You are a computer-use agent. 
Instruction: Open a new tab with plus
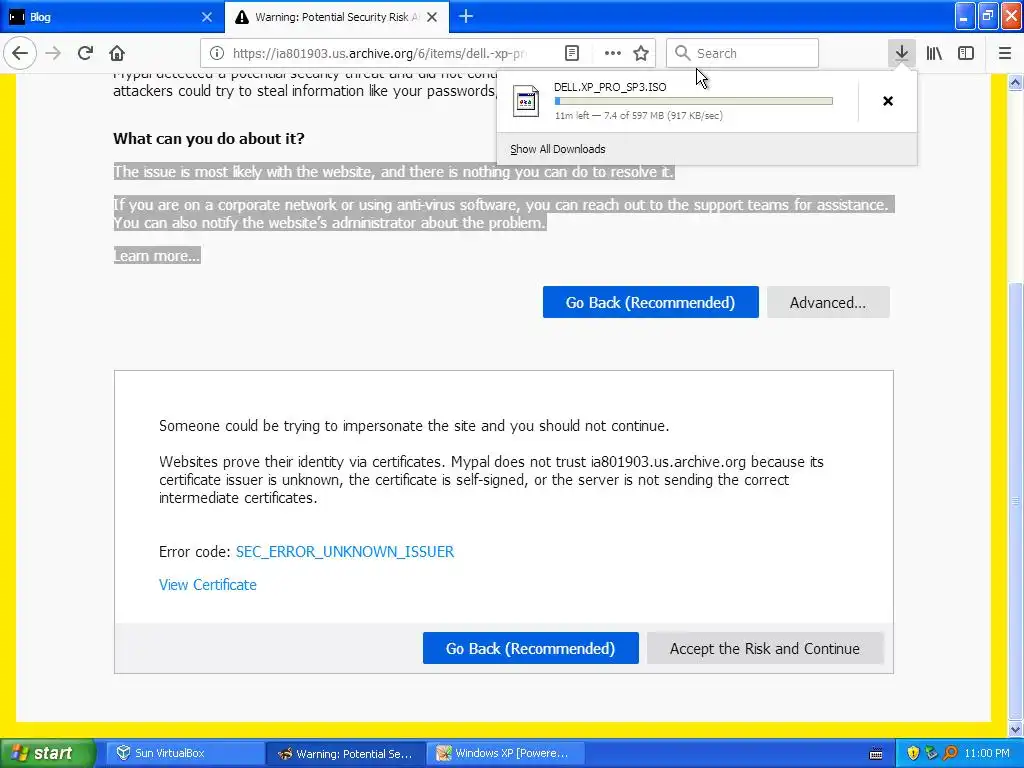pyautogui.click(x=466, y=16)
